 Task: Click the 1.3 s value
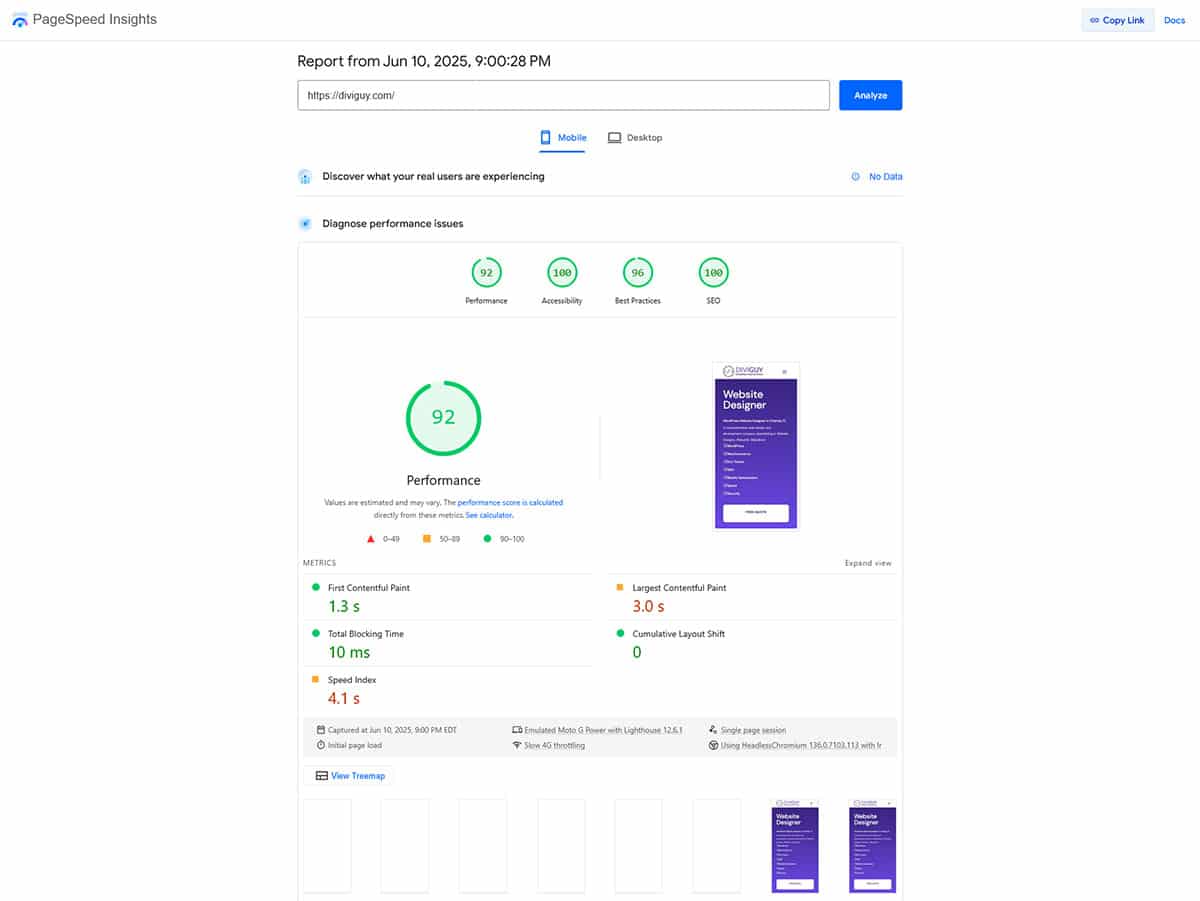(344, 606)
